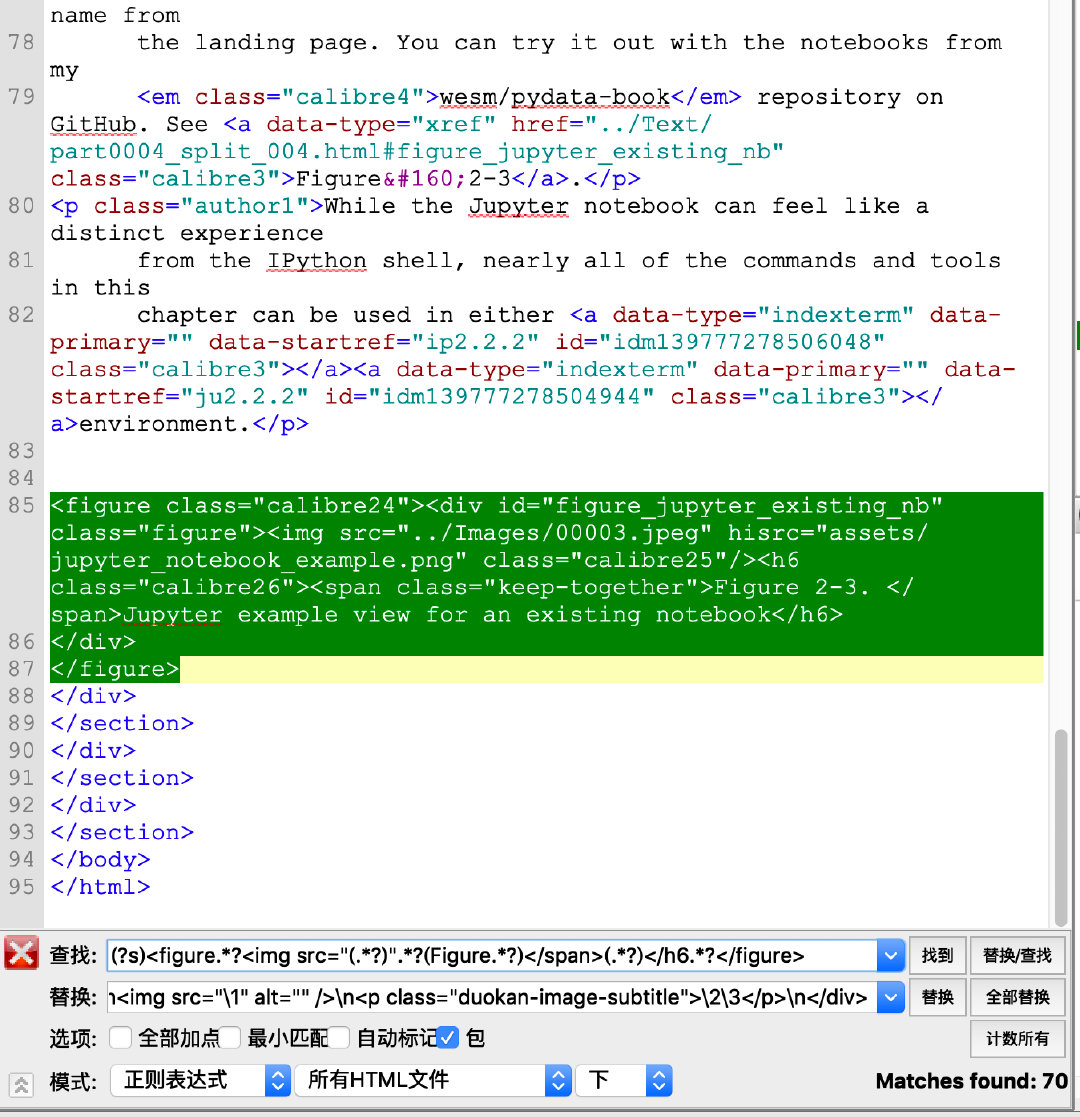Click the </div> tag on line 88
1080x1117 pixels.
(93, 696)
